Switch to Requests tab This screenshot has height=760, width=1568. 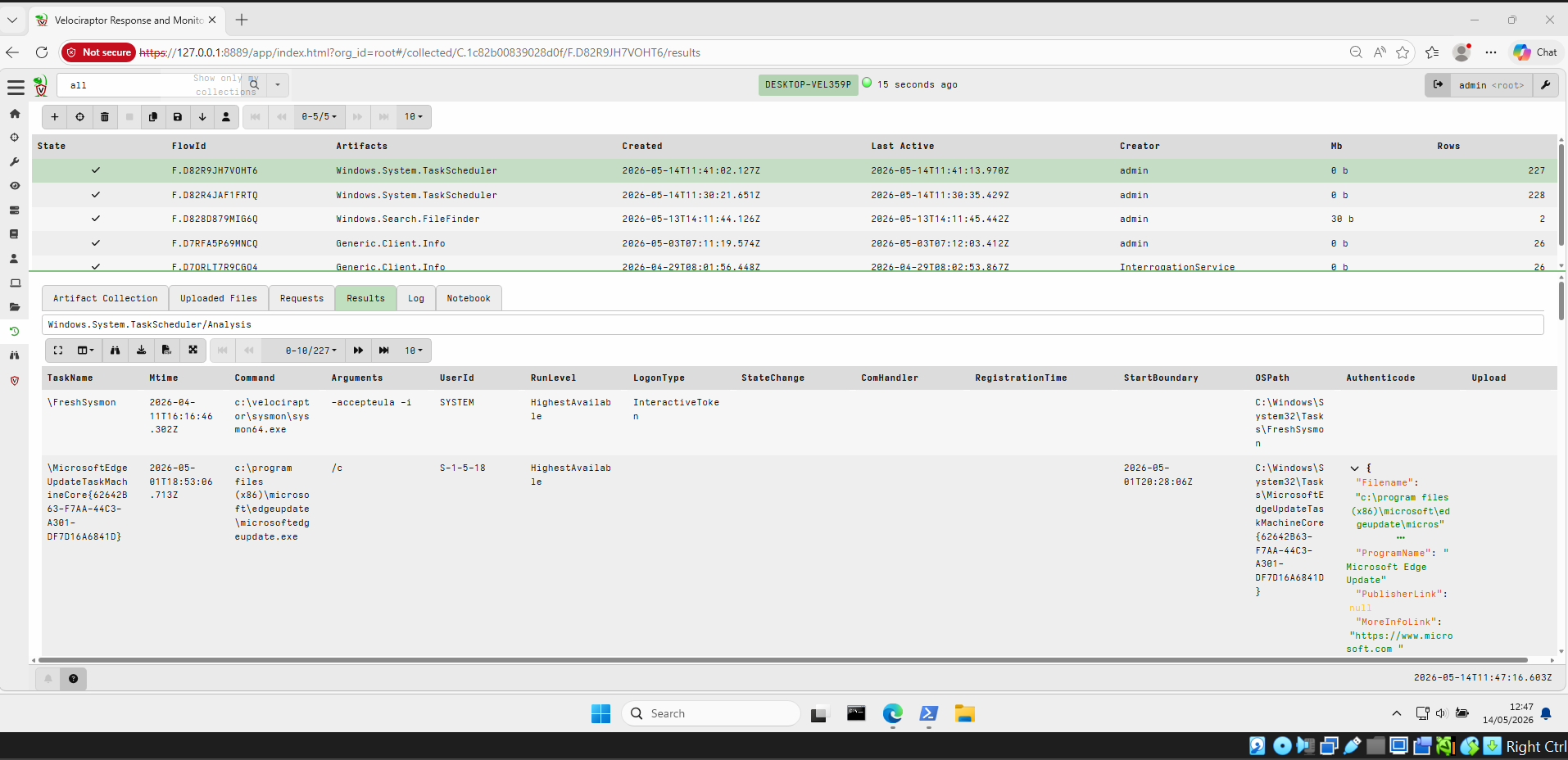301,298
